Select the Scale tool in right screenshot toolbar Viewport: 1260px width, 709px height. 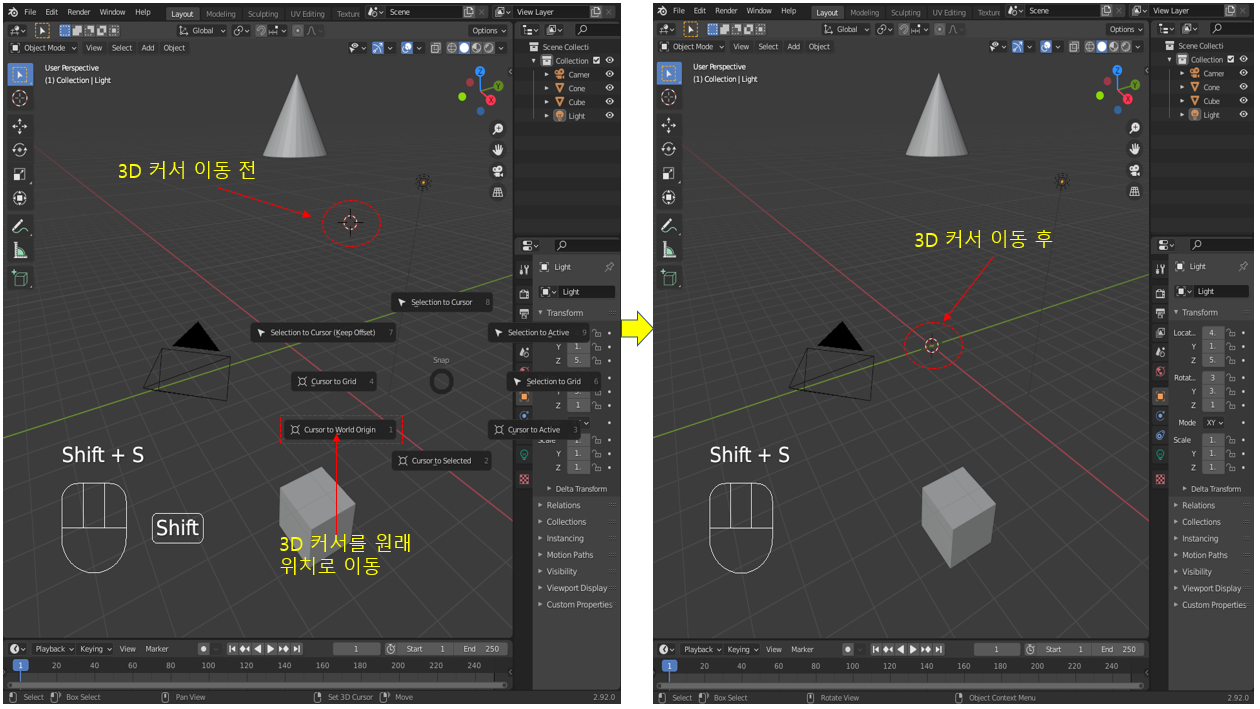pyautogui.click(x=668, y=174)
